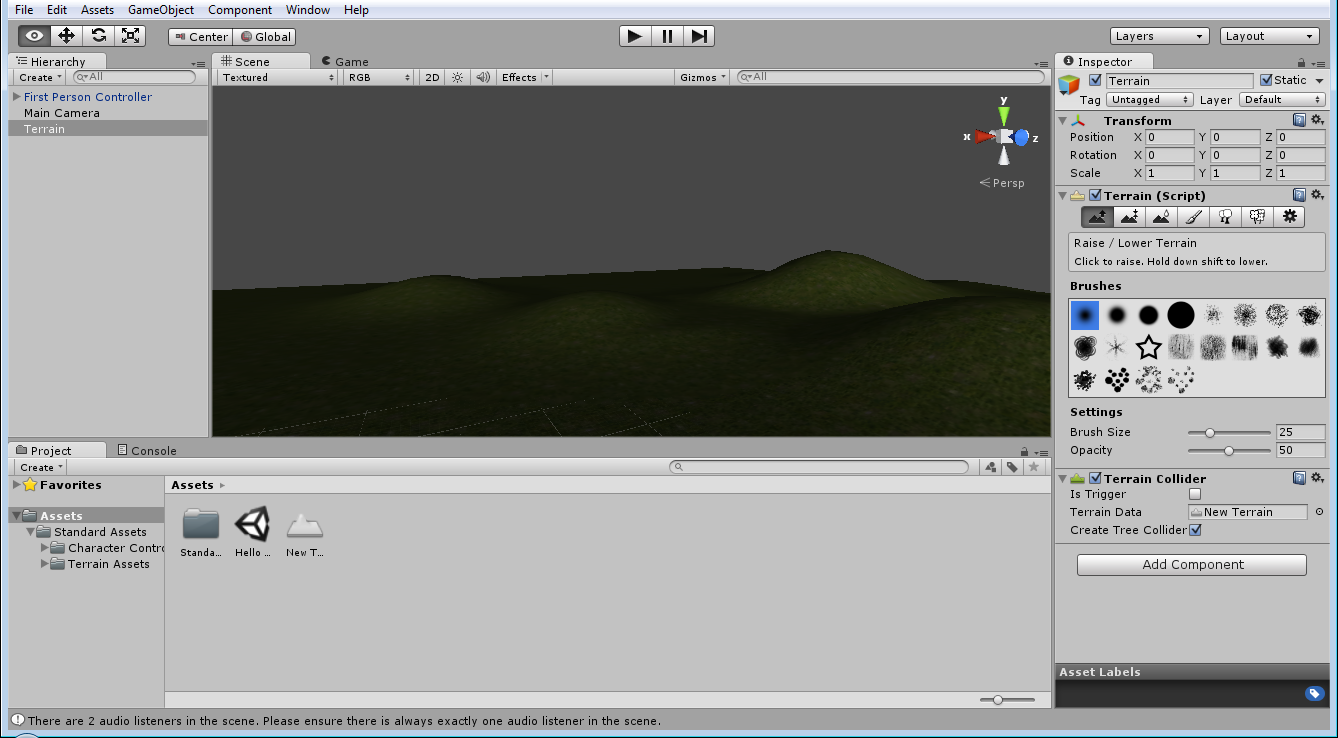Select the Scale tool in toolbar
This screenshot has width=1338, height=738.
point(130,36)
